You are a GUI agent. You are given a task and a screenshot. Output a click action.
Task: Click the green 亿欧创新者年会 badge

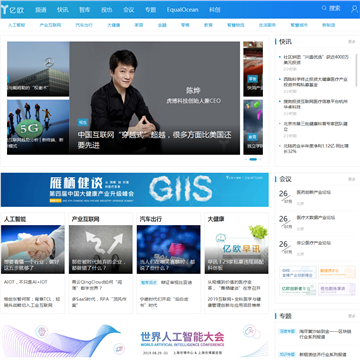[298, 289]
